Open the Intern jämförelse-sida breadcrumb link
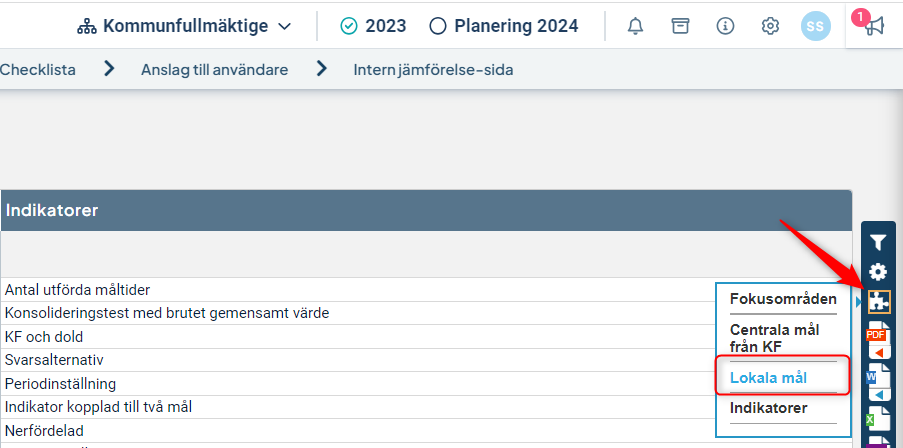This screenshot has height=448, width=903. 433,70
